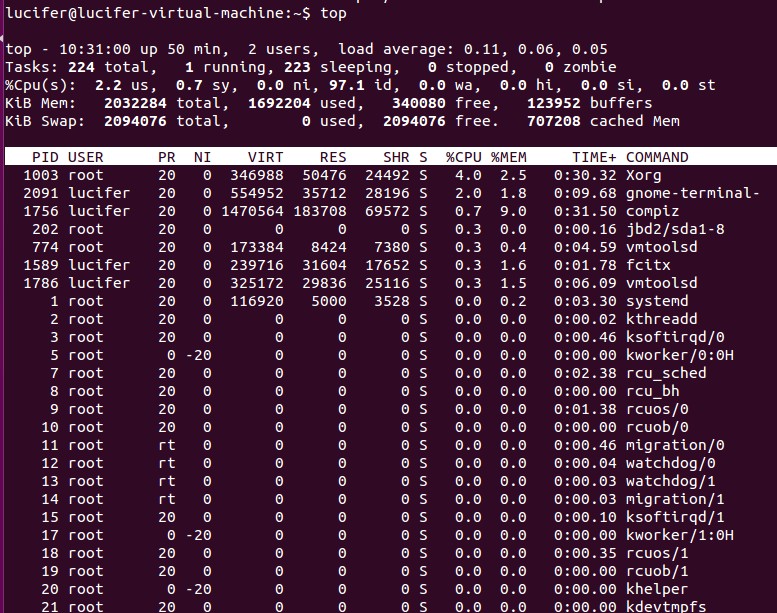This screenshot has height=613, width=777.
Task: Select the rcuos/0 process command
Action: click(x=657, y=409)
